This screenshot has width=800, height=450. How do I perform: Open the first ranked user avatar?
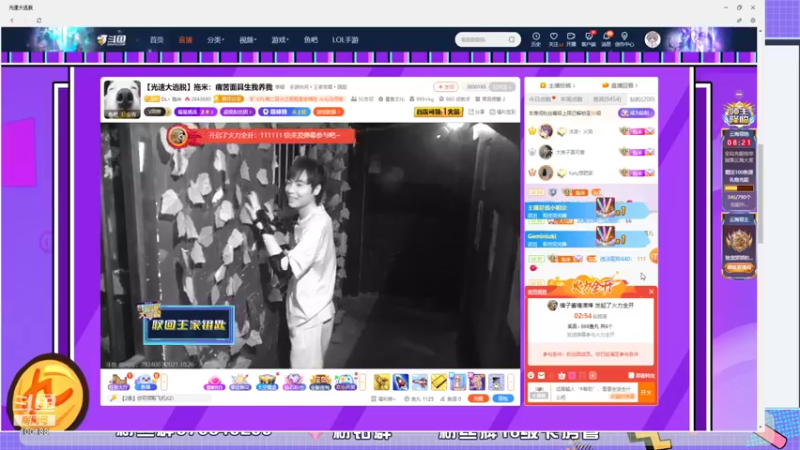click(x=545, y=131)
